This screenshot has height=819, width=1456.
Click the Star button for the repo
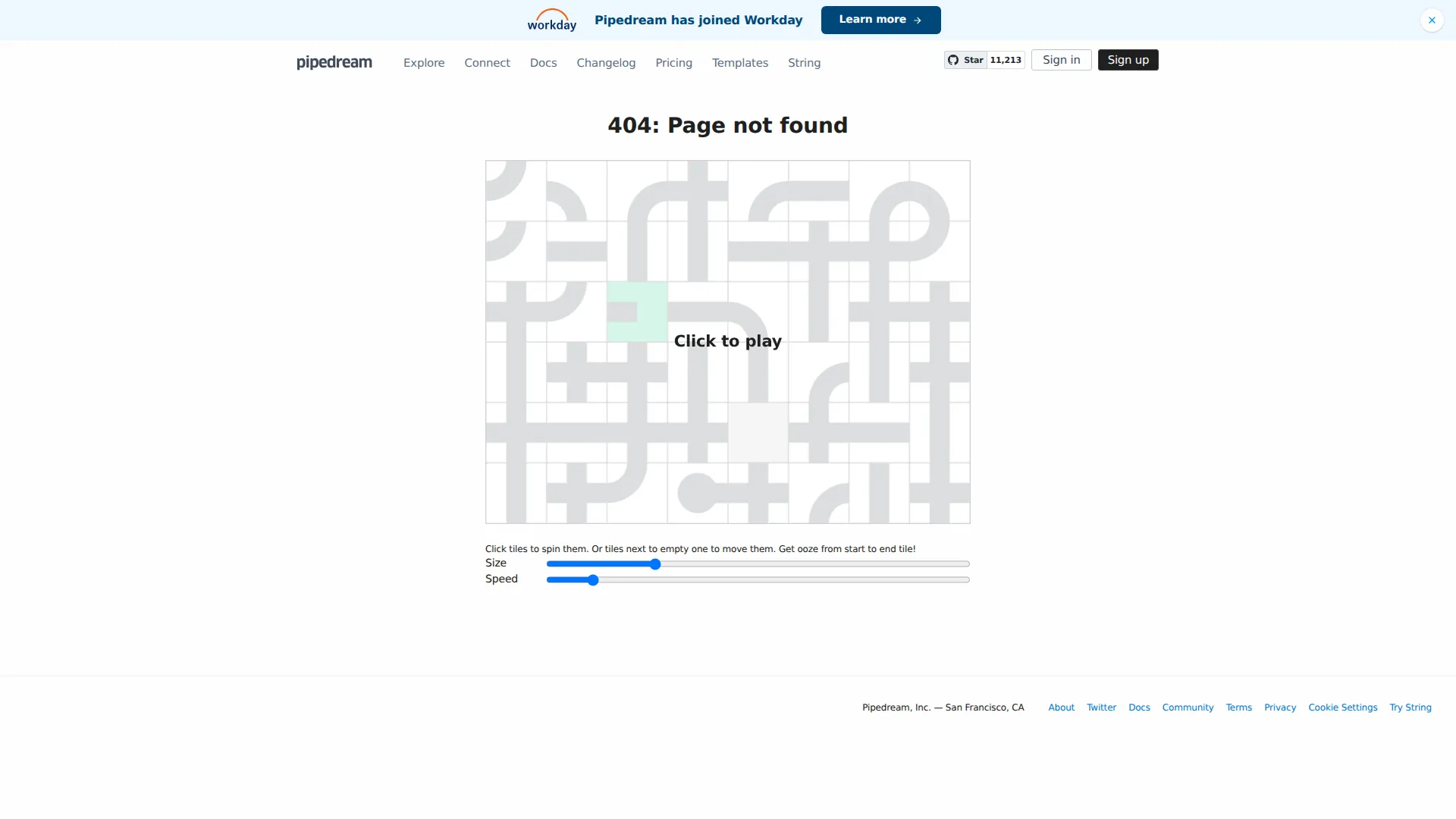[x=966, y=59]
